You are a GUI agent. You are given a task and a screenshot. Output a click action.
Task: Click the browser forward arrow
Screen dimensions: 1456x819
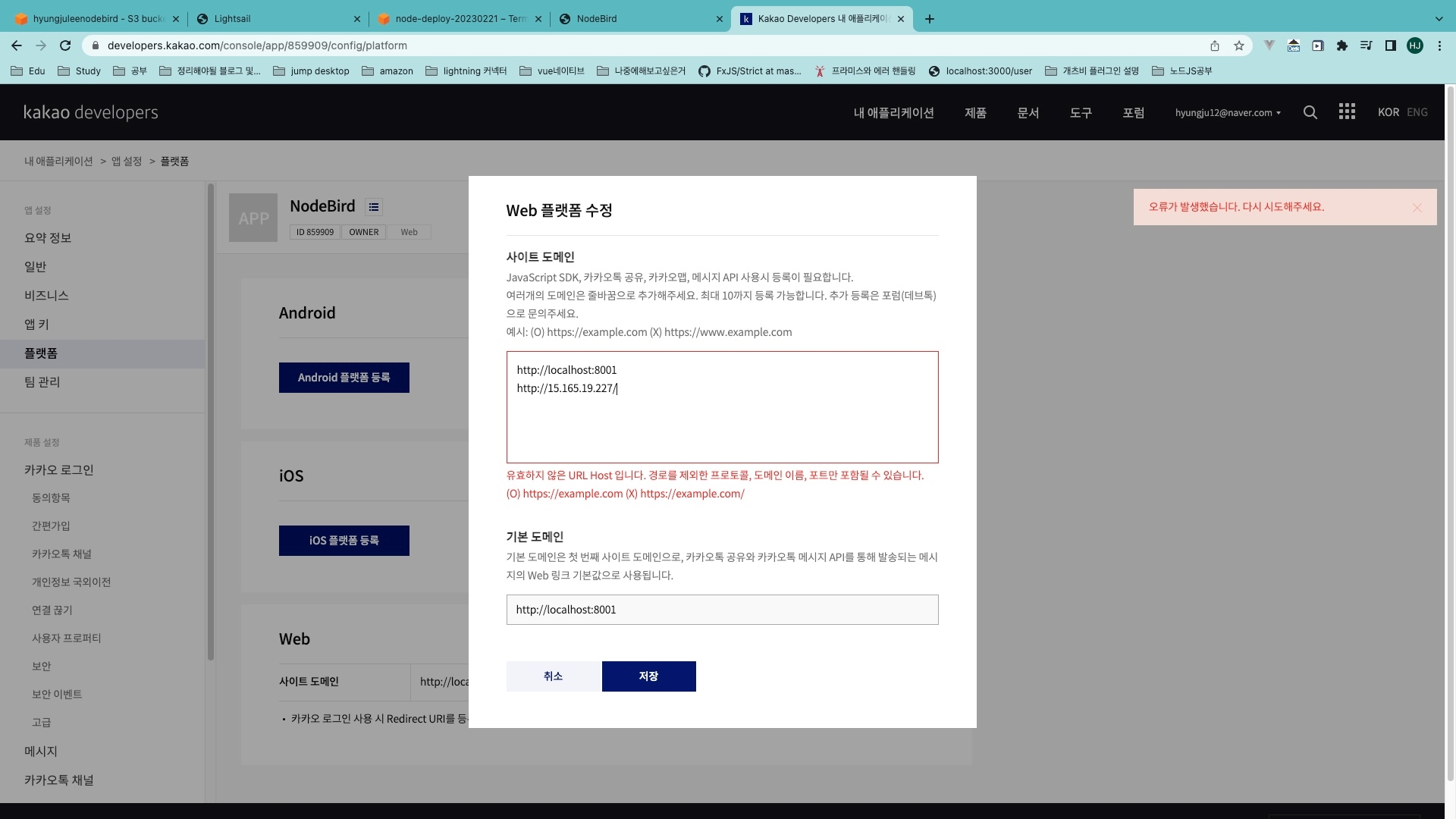click(x=41, y=45)
